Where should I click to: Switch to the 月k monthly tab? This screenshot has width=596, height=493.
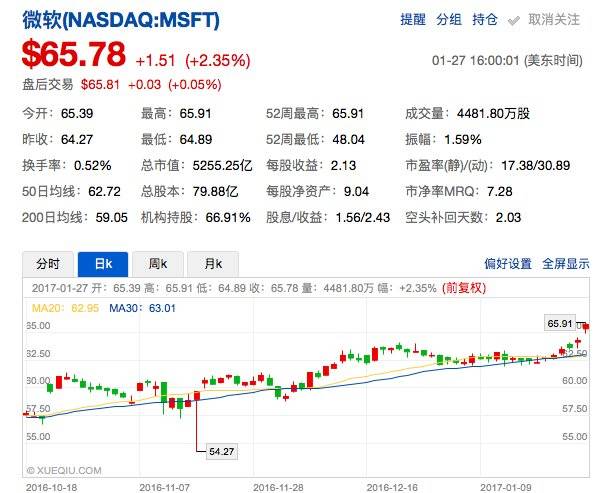pos(213,264)
